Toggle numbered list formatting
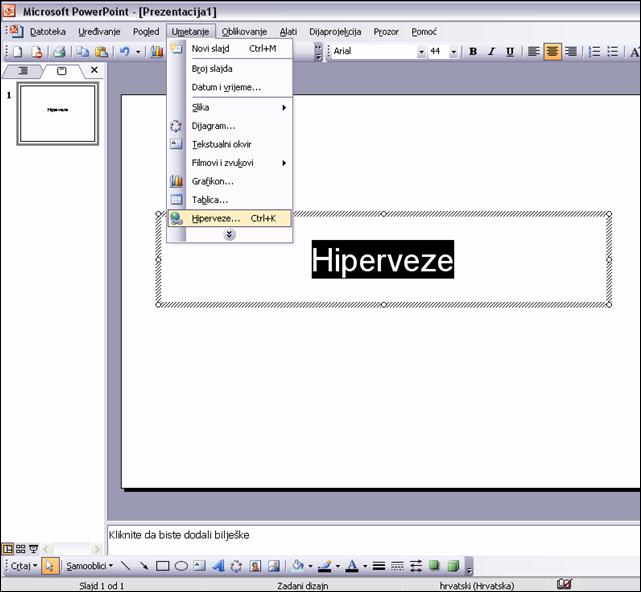The width and height of the screenshot is (641, 592). click(x=594, y=52)
